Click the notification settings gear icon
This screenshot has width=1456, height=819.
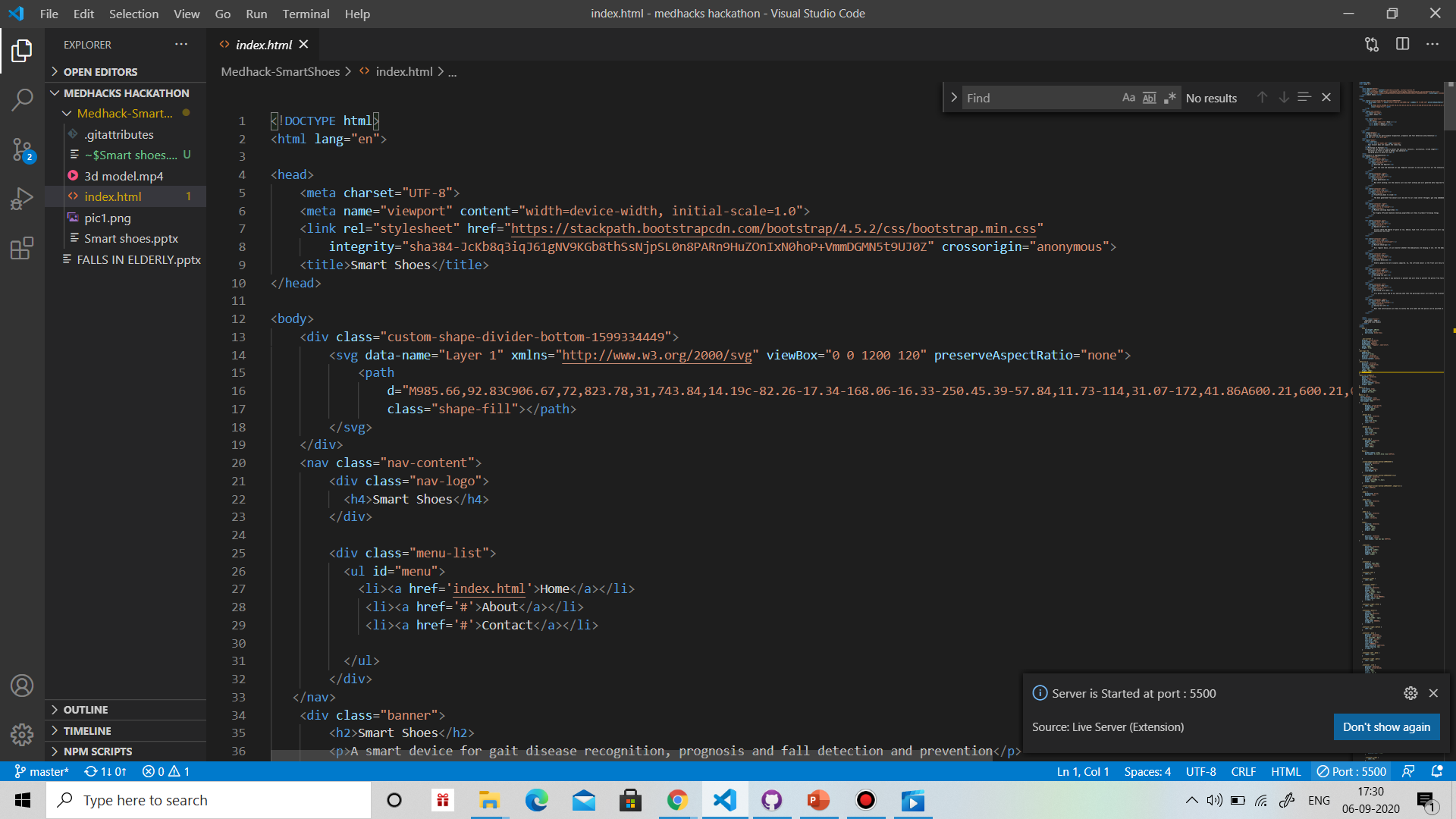coord(1410,693)
